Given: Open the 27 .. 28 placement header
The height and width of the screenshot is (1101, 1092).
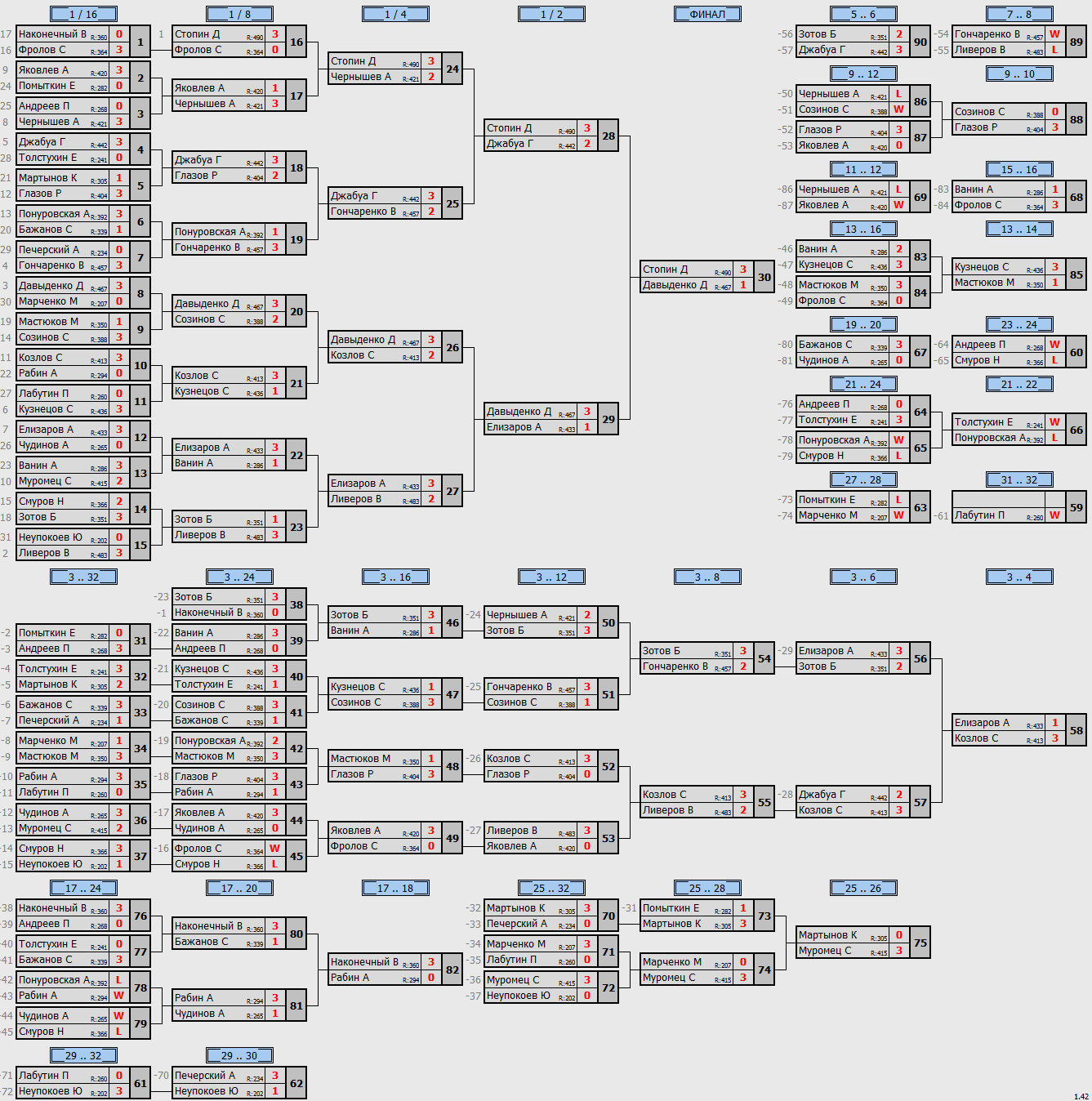Looking at the screenshot, I should (x=863, y=479).
